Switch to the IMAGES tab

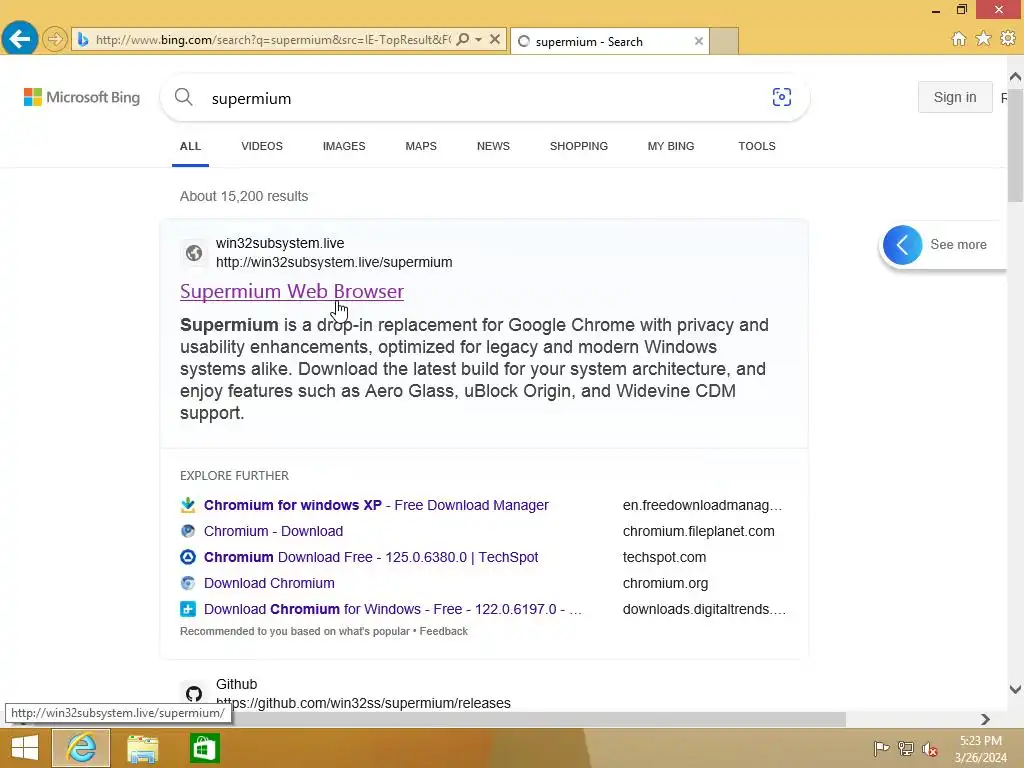(344, 146)
